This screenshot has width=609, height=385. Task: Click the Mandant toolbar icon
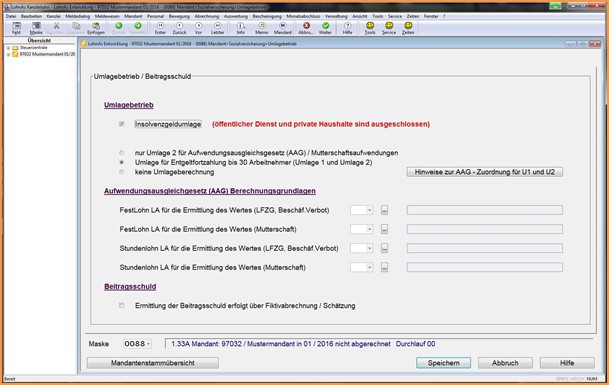pyautogui.click(x=283, y=28)
